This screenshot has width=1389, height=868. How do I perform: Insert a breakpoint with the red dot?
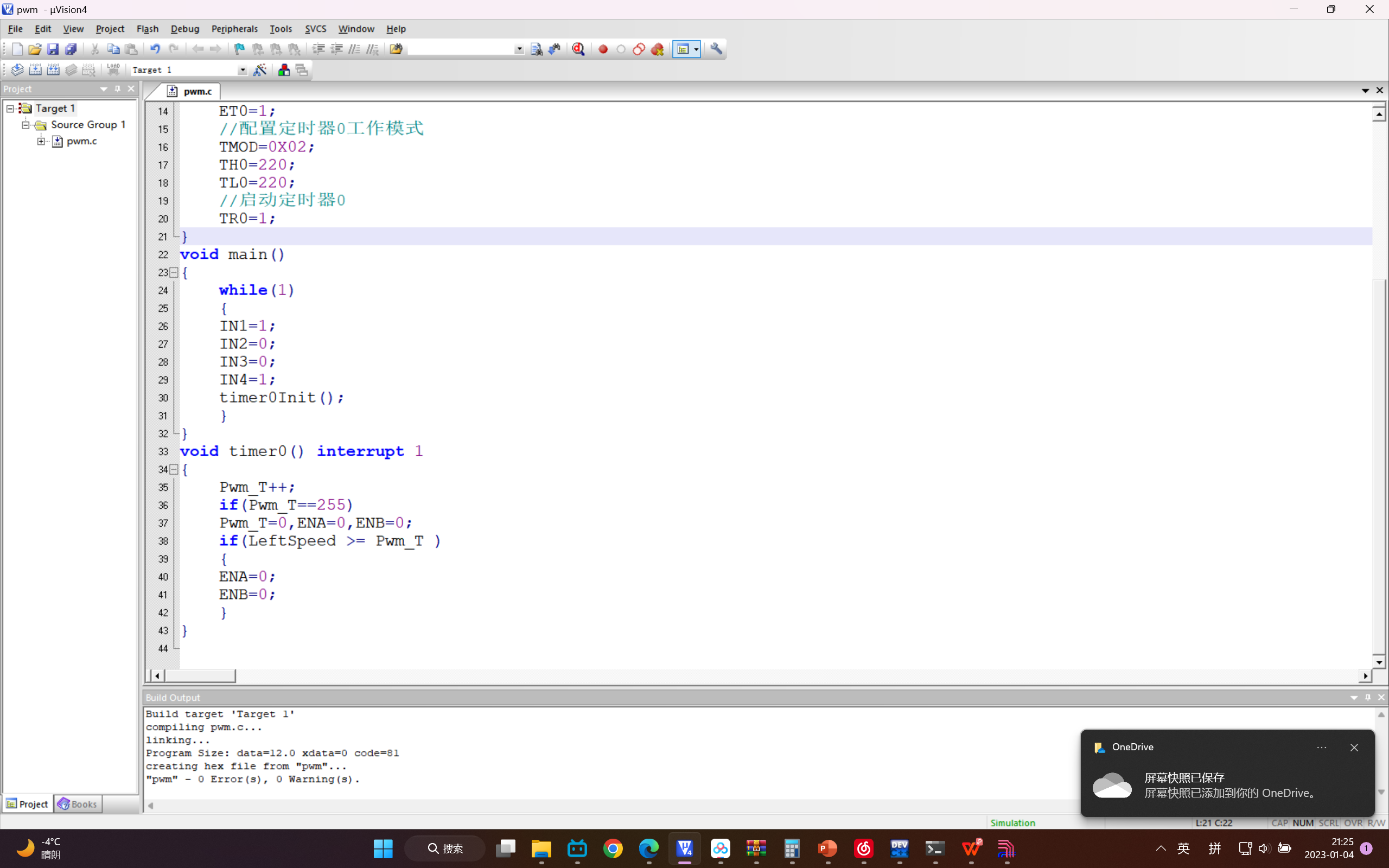click(x=603, y=49)
